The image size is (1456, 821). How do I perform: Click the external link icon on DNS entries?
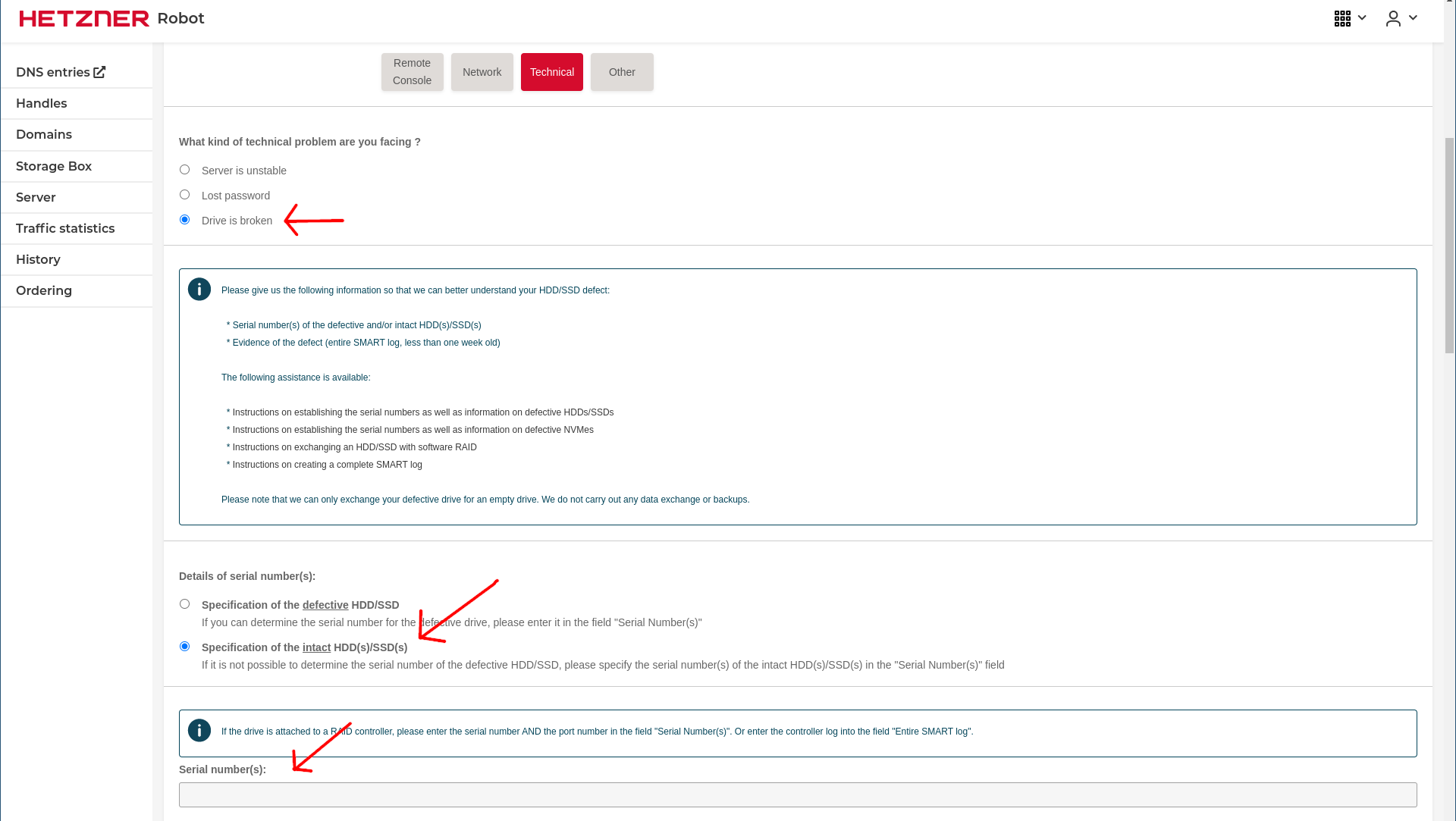coord(99,72)
